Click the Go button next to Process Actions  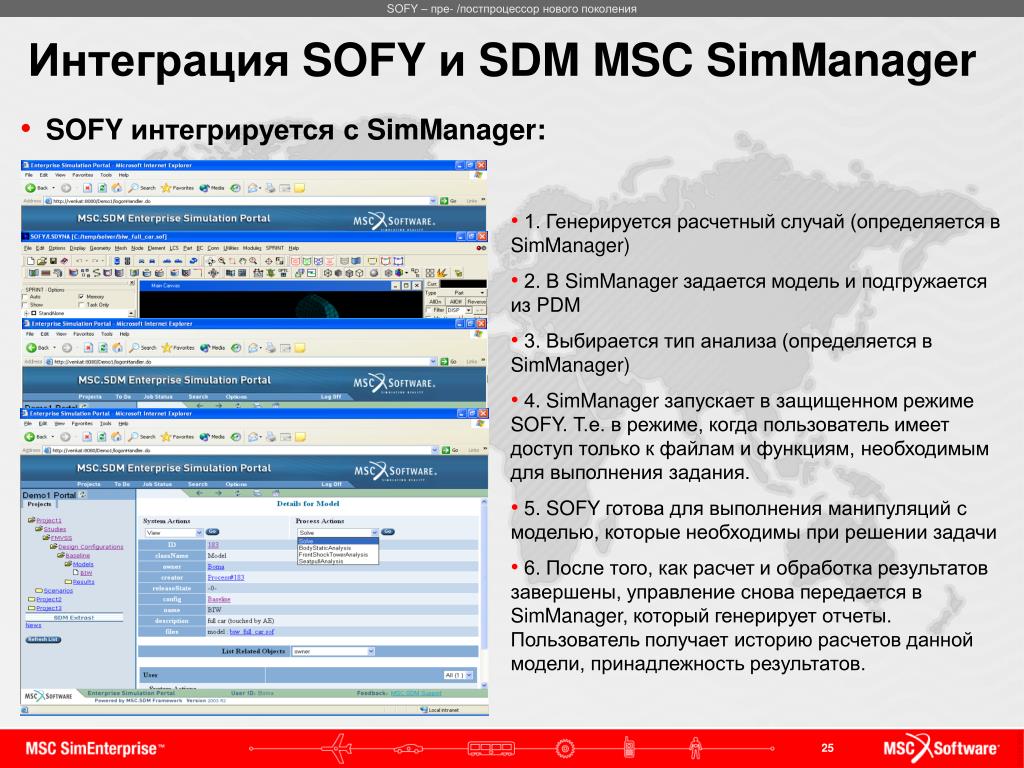(x=388, y=532)
